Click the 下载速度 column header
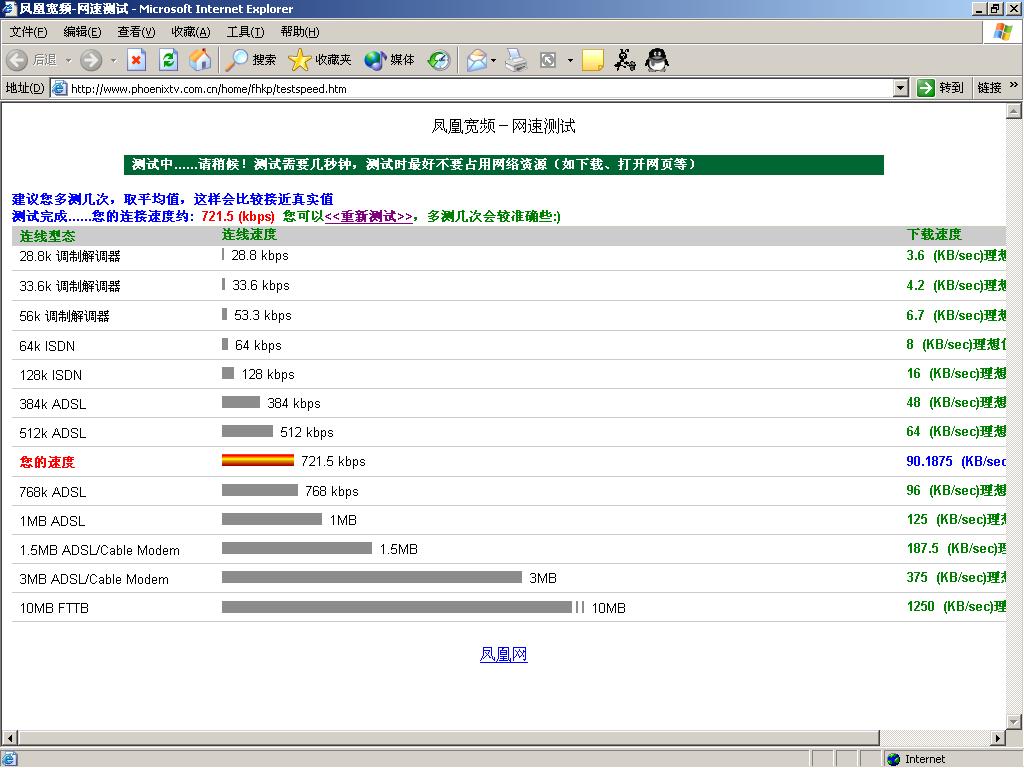Viewport: 1024px width, 768px height. tap(934, 234)
